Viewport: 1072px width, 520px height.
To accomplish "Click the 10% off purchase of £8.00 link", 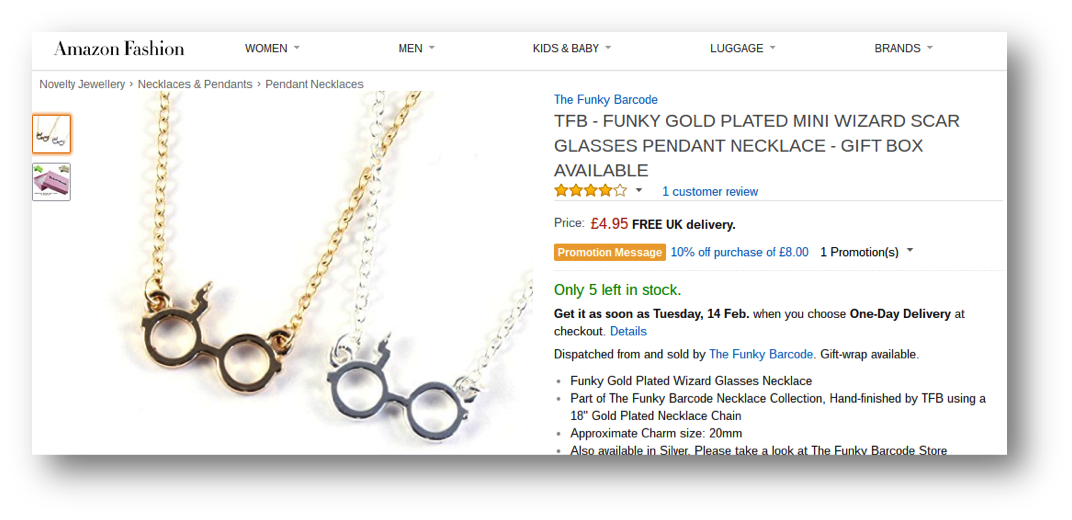I will point(739,252).
